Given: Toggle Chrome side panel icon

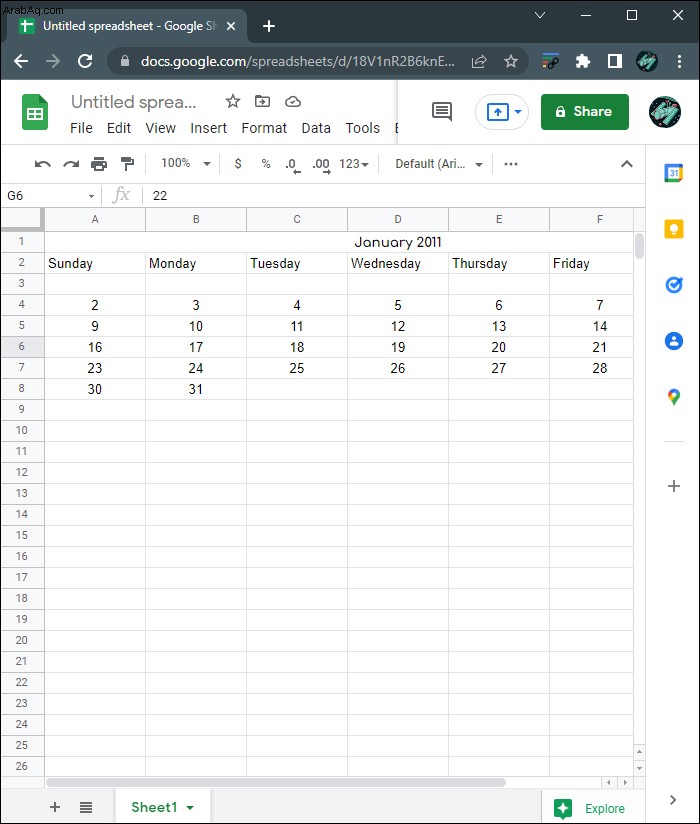Looking at the screenshot, I should [614, 61].
